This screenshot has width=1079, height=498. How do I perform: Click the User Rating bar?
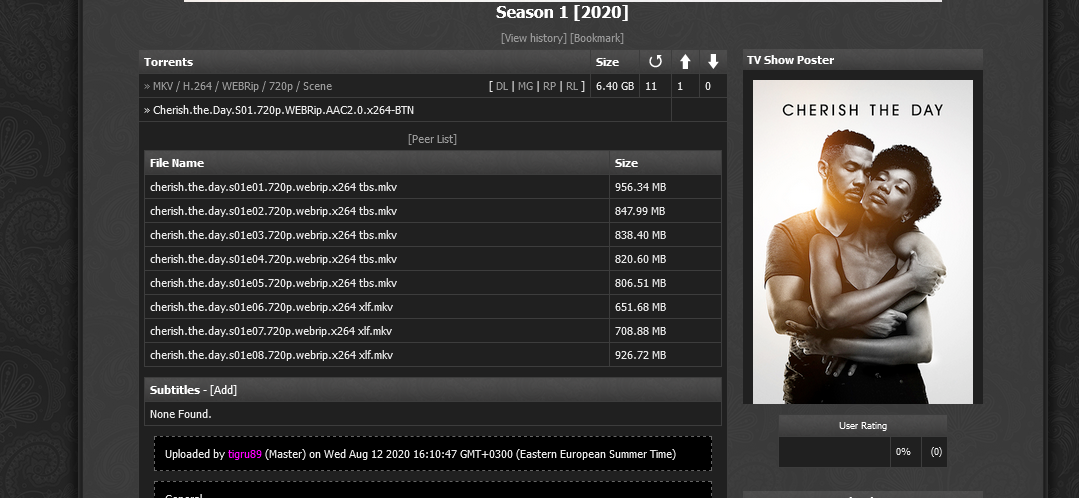pos(834,452)
